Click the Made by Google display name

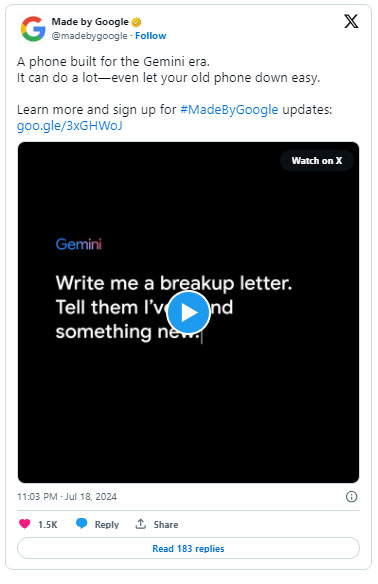click(x=90, y=22)
